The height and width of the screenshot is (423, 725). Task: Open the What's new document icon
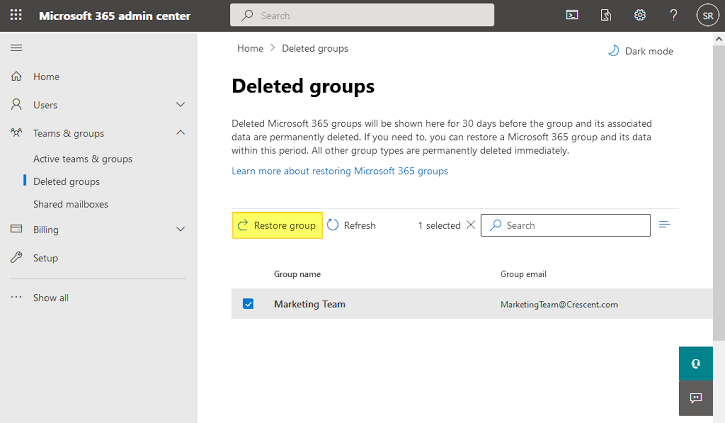pos(606,15)
